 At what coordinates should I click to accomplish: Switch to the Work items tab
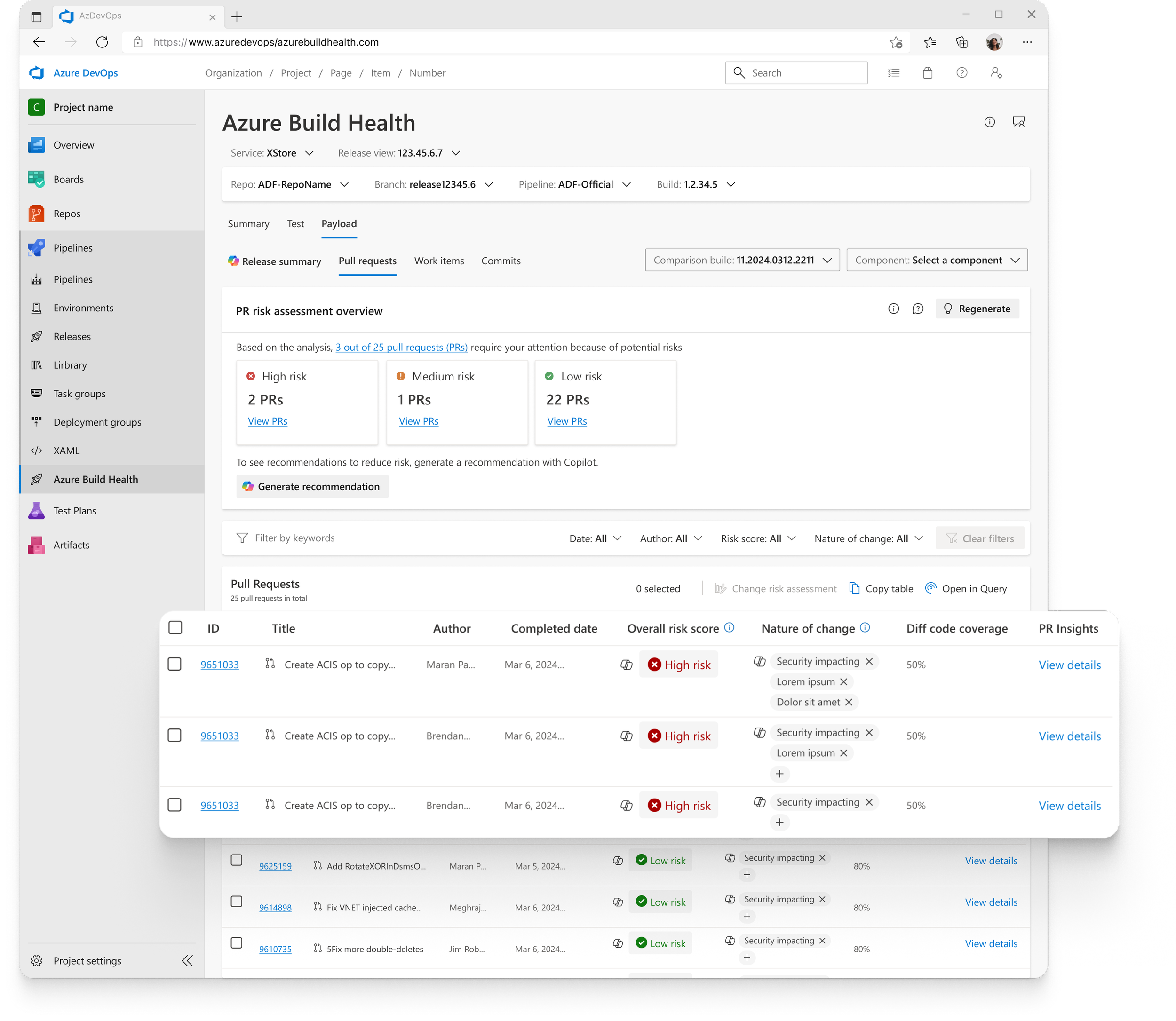(439, 261)
